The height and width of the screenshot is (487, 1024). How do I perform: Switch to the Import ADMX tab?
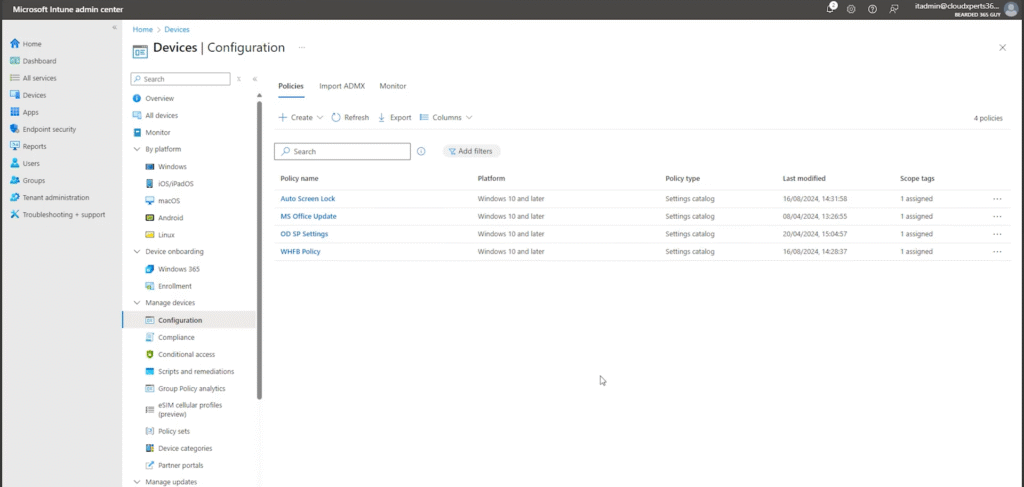click(x=342, y=86)
